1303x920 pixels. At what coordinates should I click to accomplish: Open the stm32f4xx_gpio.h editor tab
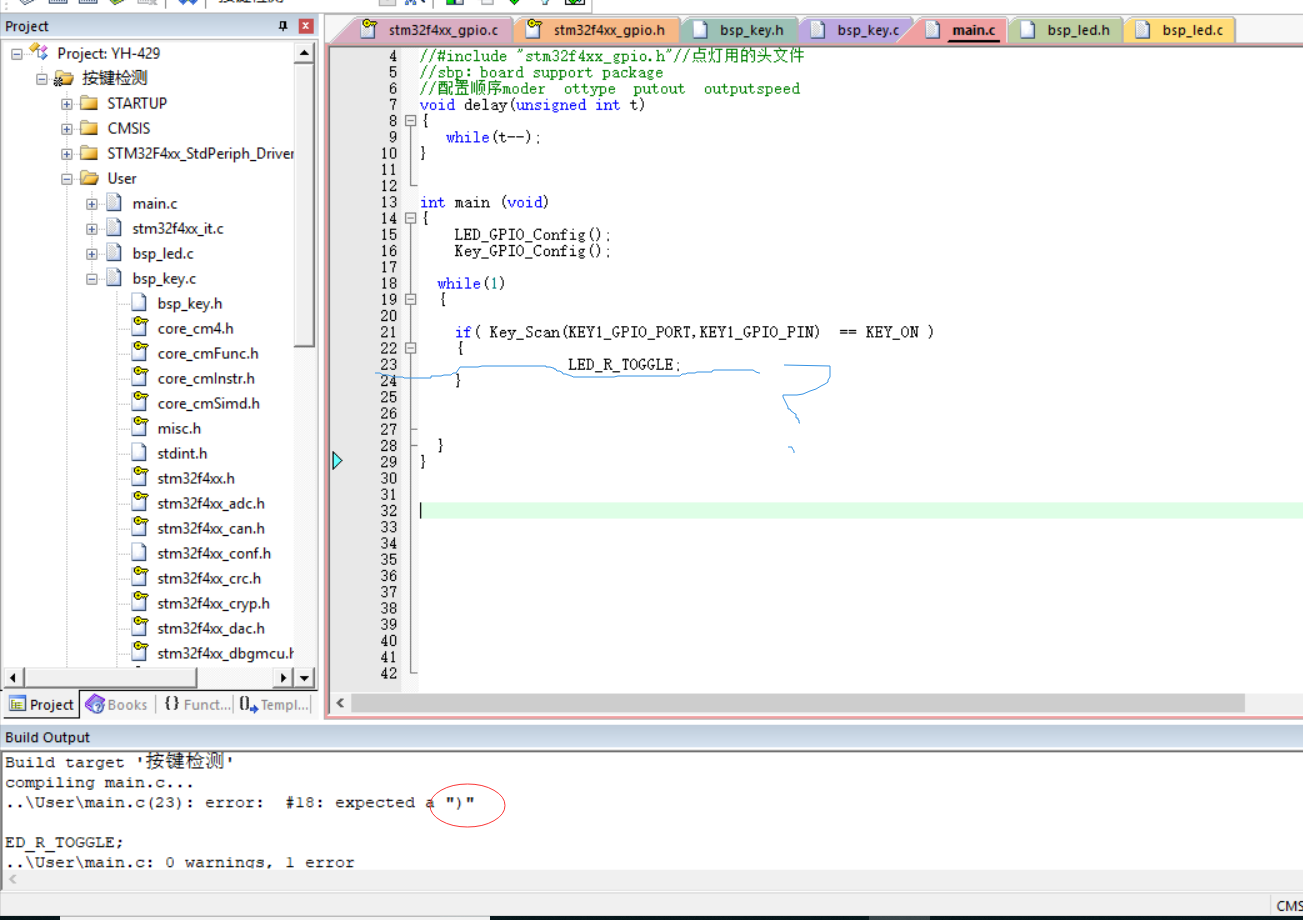[608, 30]
